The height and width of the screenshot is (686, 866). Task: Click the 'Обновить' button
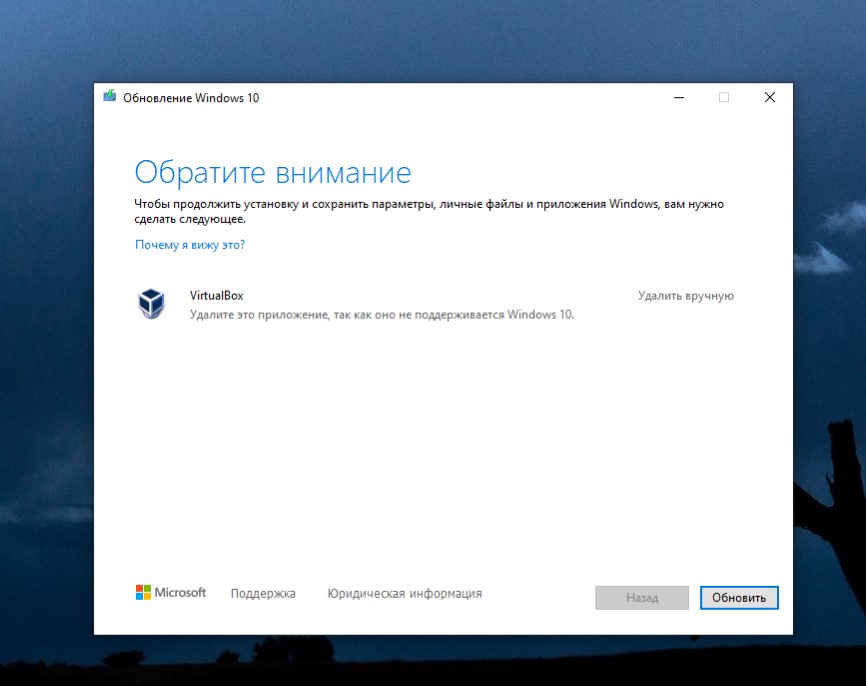(739, 598)
